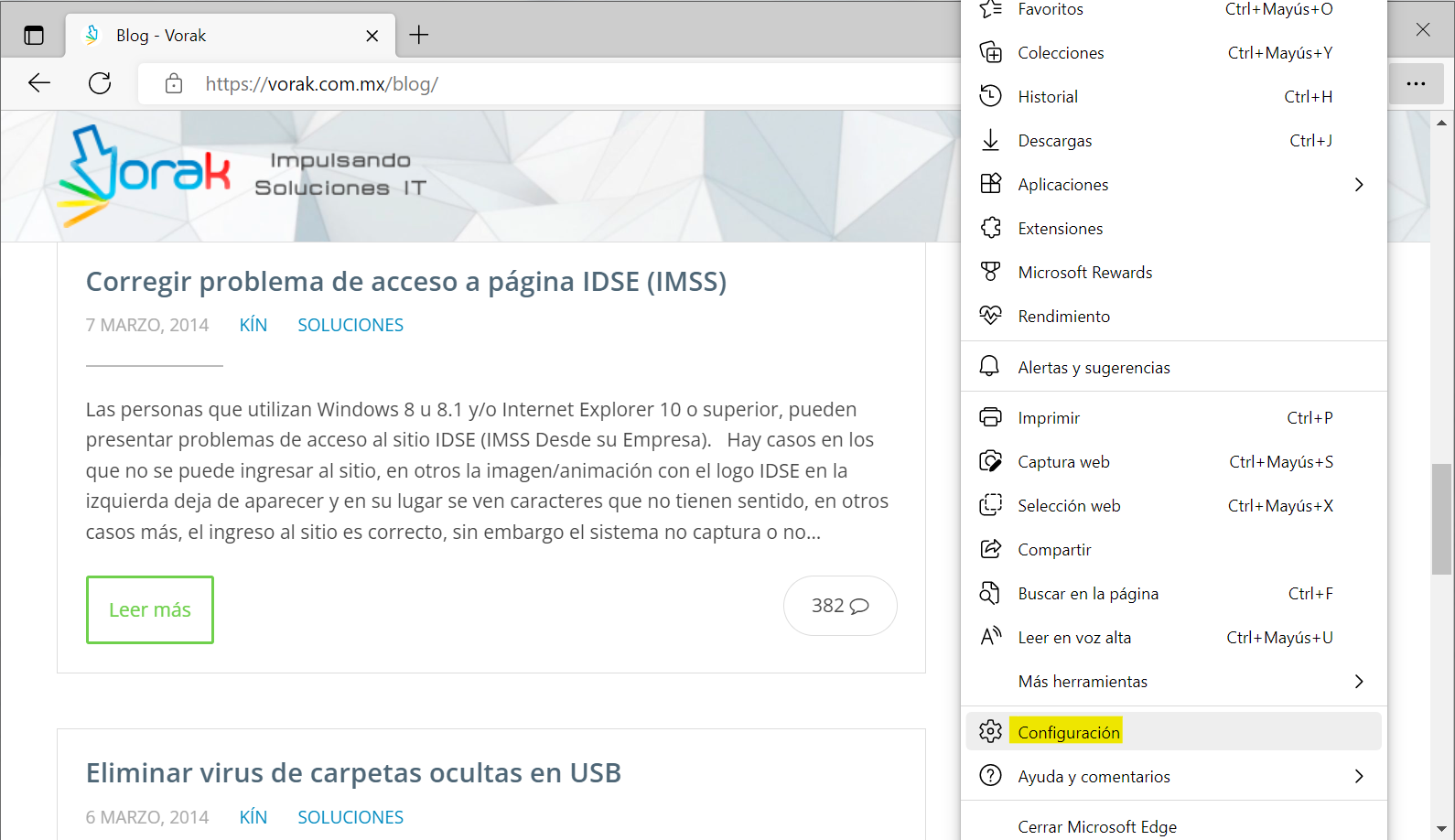Click the Alertas y sugerencias bell icon
The width and height of the screenshot is (1455, 840).
click(x=990, y=367)
